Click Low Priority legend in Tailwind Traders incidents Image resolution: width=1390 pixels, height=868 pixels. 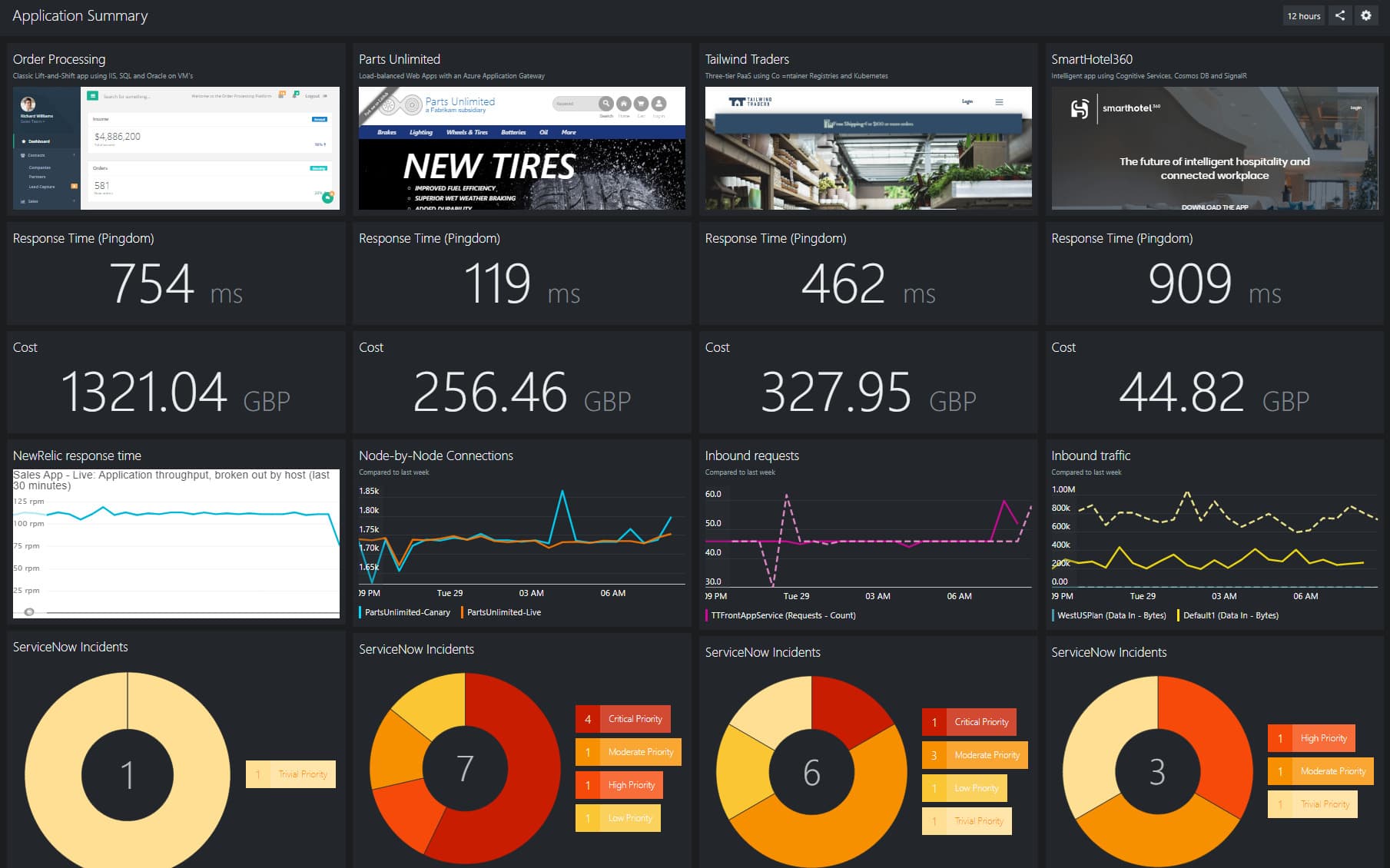click(x=964, y=788)
